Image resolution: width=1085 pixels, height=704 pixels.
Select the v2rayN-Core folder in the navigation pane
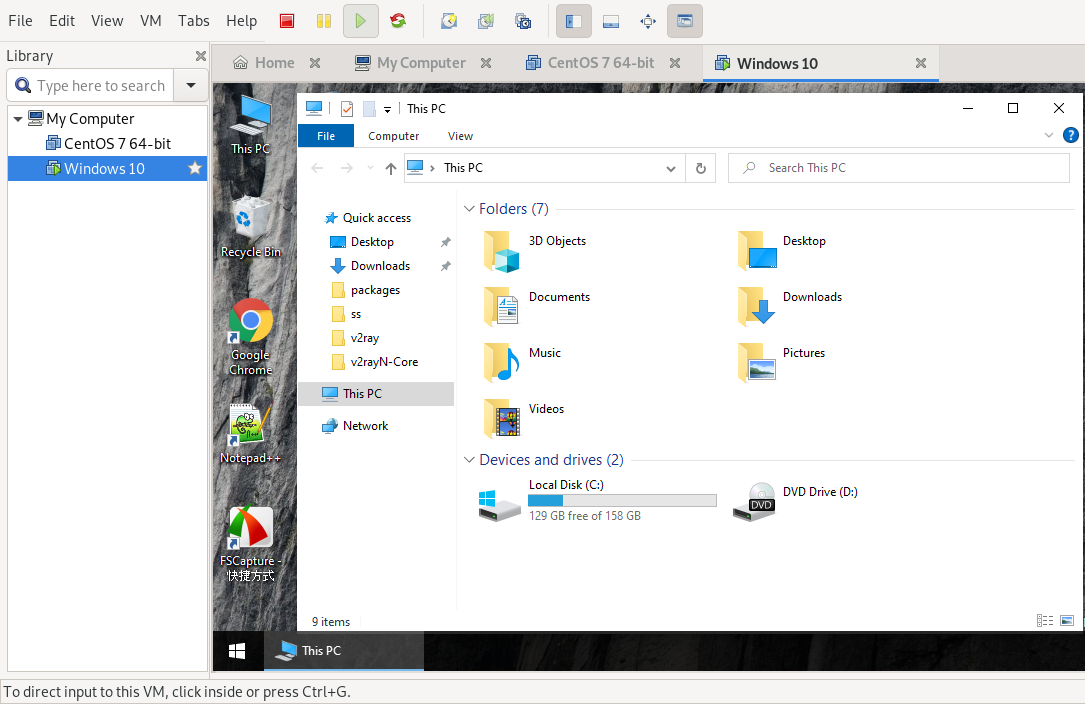(x=374, y=362)
